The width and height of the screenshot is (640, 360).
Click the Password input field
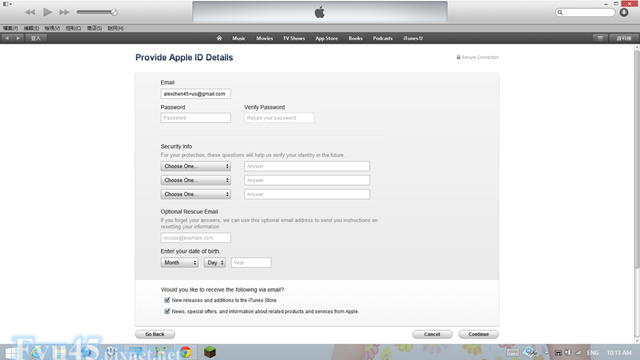196,118
